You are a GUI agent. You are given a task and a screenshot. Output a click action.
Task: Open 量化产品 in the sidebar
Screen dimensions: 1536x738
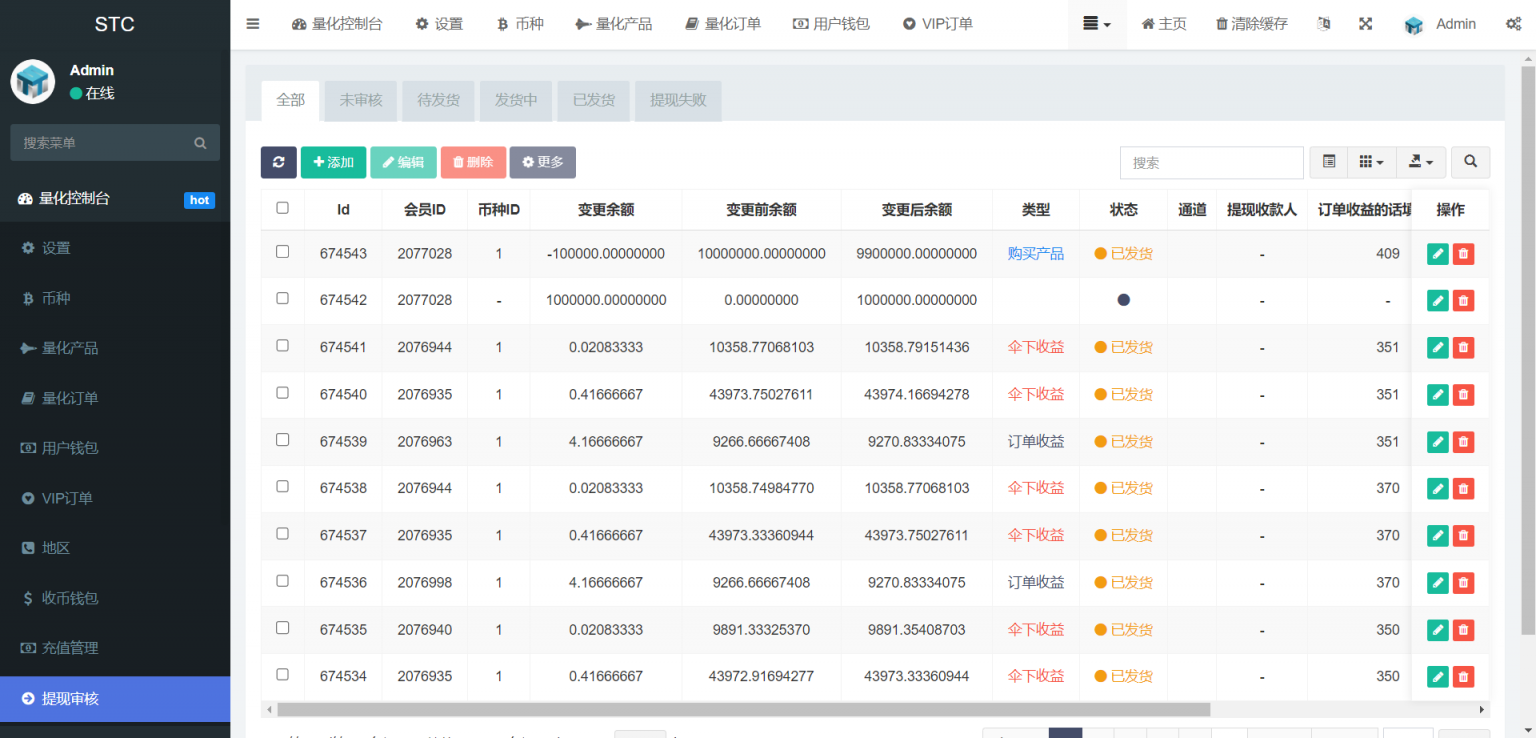115,348
